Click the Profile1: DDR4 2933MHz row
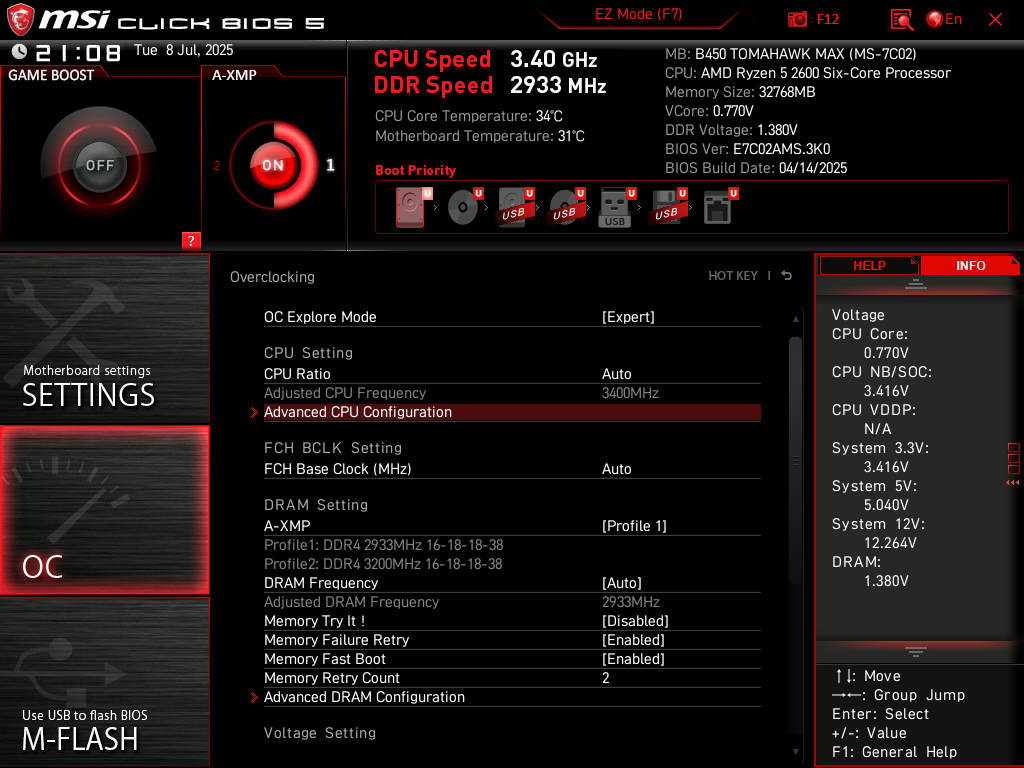Image resolution: width=1024 pixels, height=768 pixels. (x=383, y=545)
